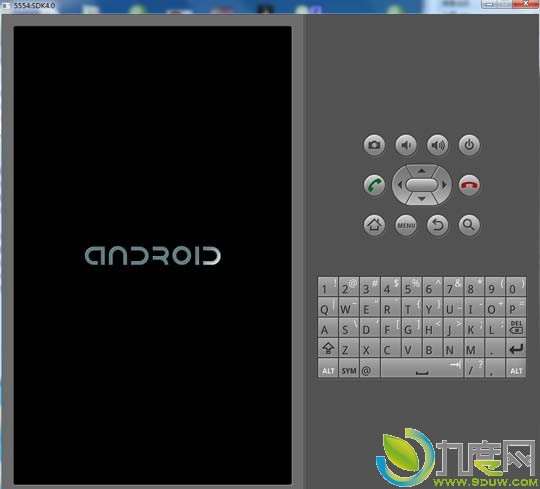Lower volume with volume down button

click(x=406, y=145)
